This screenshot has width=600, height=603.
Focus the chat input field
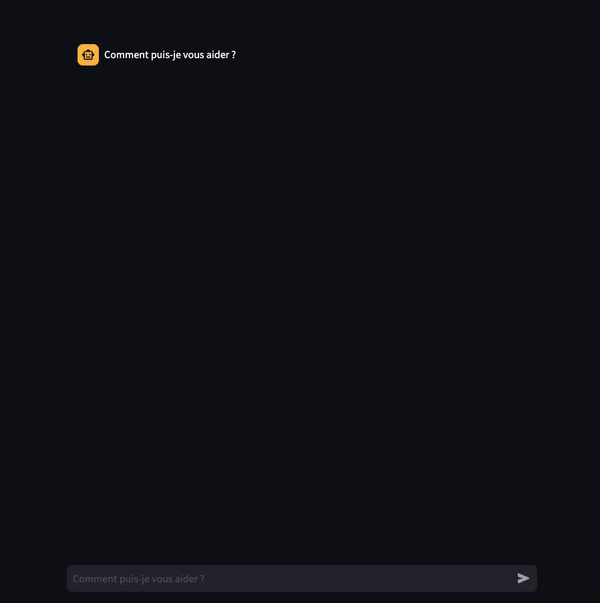[x=302, y=578]
